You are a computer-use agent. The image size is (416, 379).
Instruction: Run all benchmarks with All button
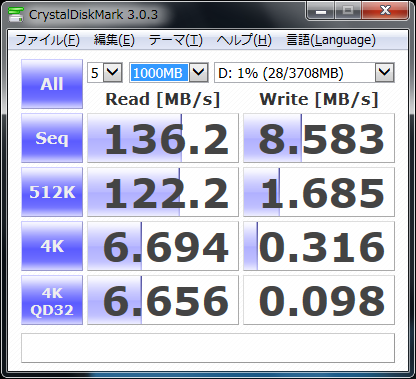pos(52,84)
